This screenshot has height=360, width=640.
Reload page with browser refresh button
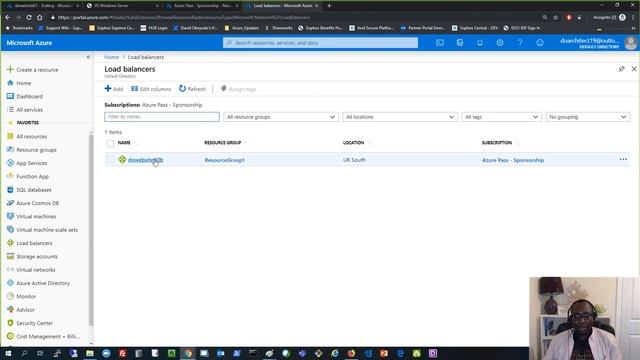pyautogui.click(x=29, y=18)
